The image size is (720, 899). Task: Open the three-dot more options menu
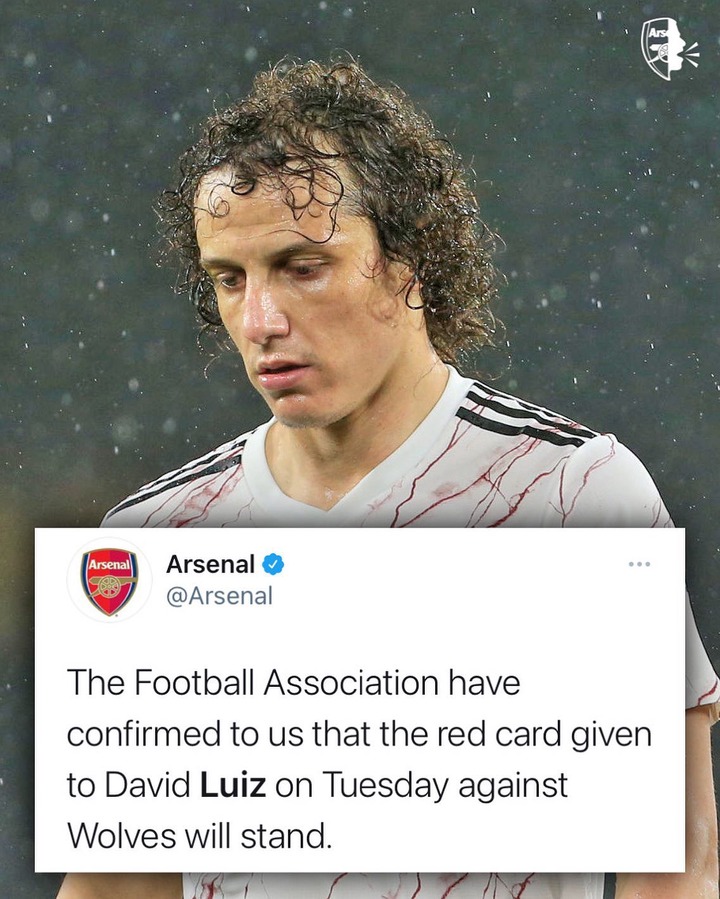[x=639, y=565]
